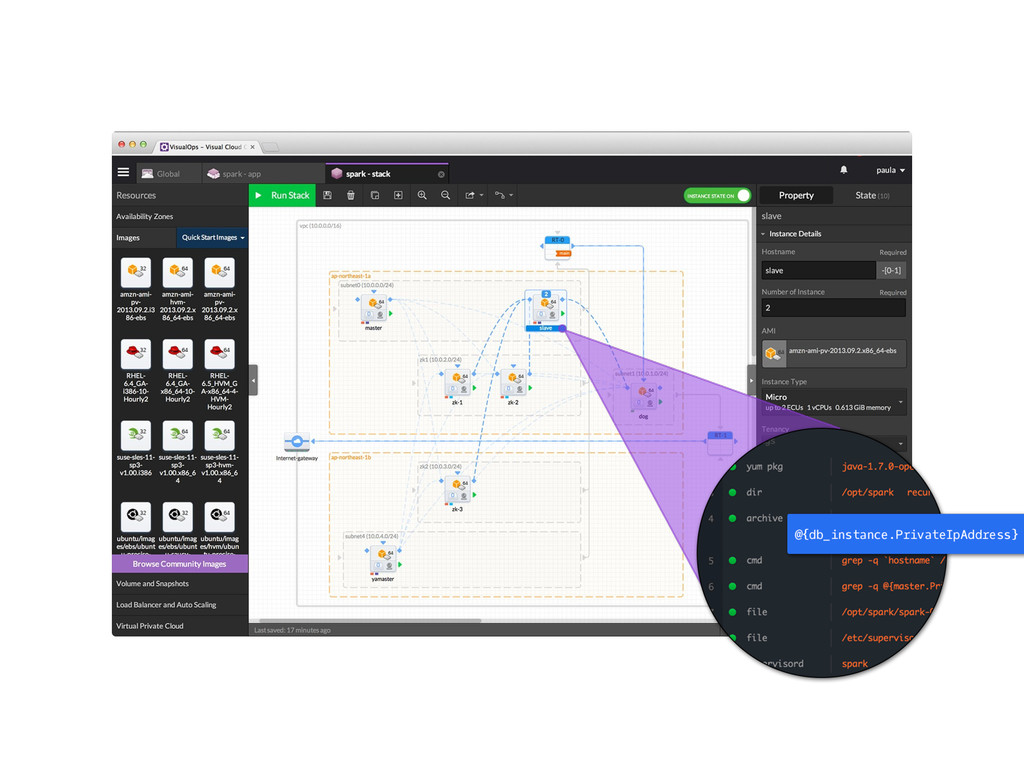Collapse the left resources panel handle
The height and width of the screenshot is (768, 1024).
(253, 379)
